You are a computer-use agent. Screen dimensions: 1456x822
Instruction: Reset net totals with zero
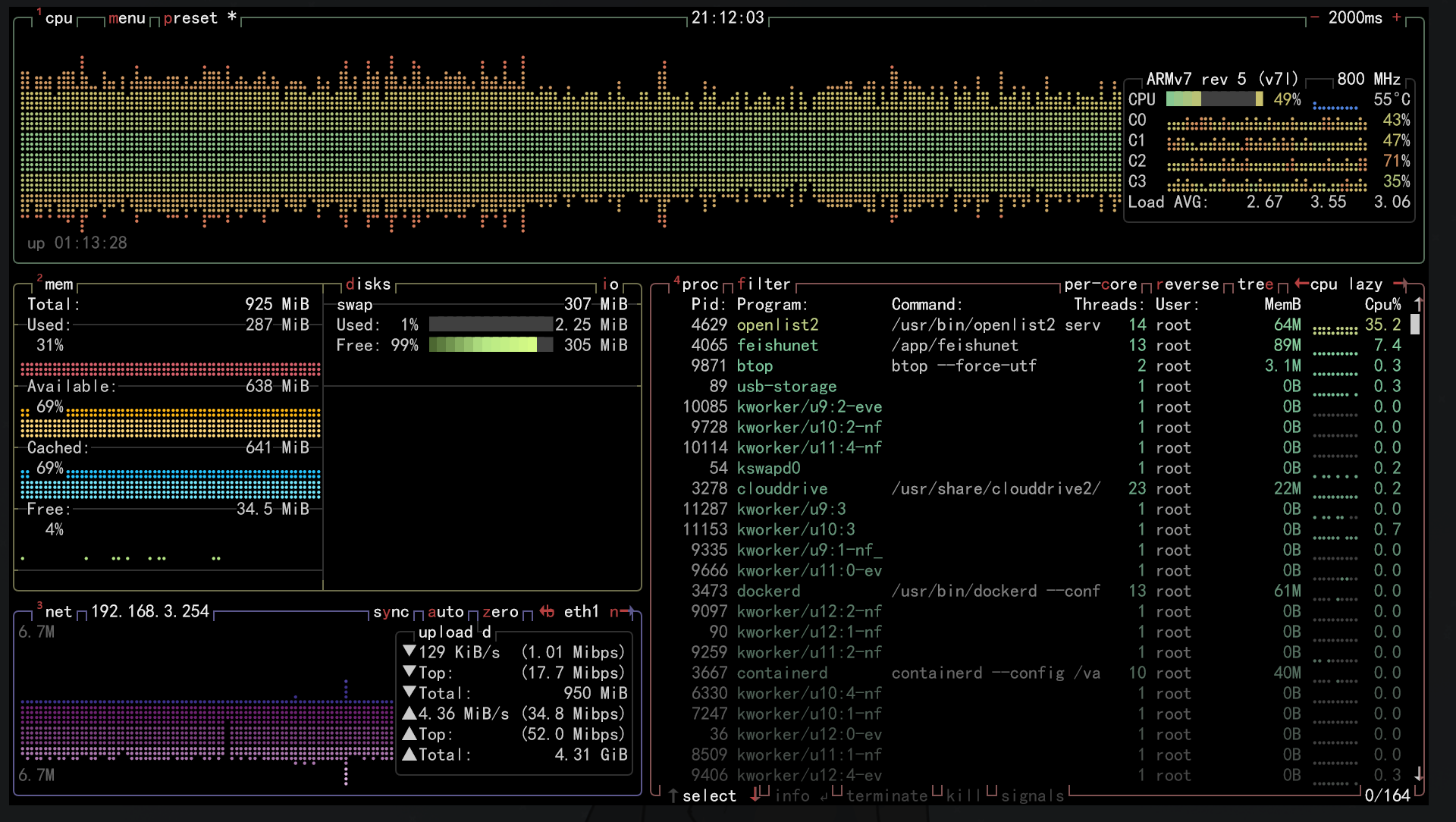pos(500,612)
